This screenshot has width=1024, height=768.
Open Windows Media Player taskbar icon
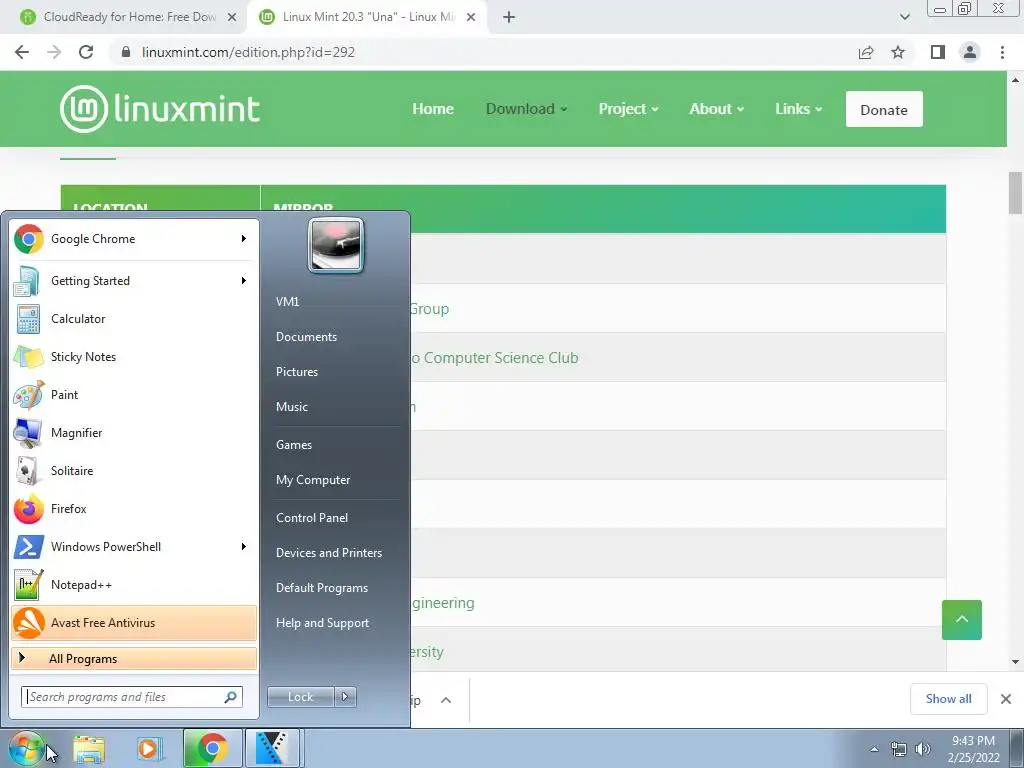[x=149, y=749]
